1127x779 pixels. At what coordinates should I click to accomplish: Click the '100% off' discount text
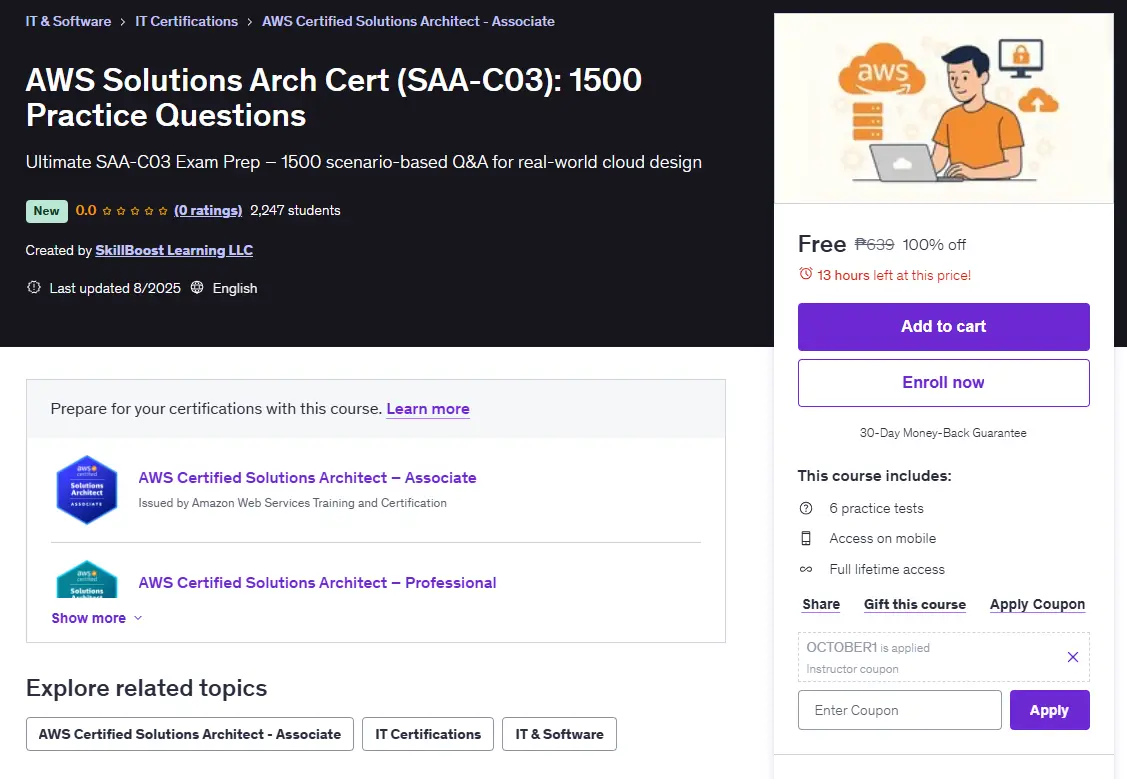(x=934, y=244)
